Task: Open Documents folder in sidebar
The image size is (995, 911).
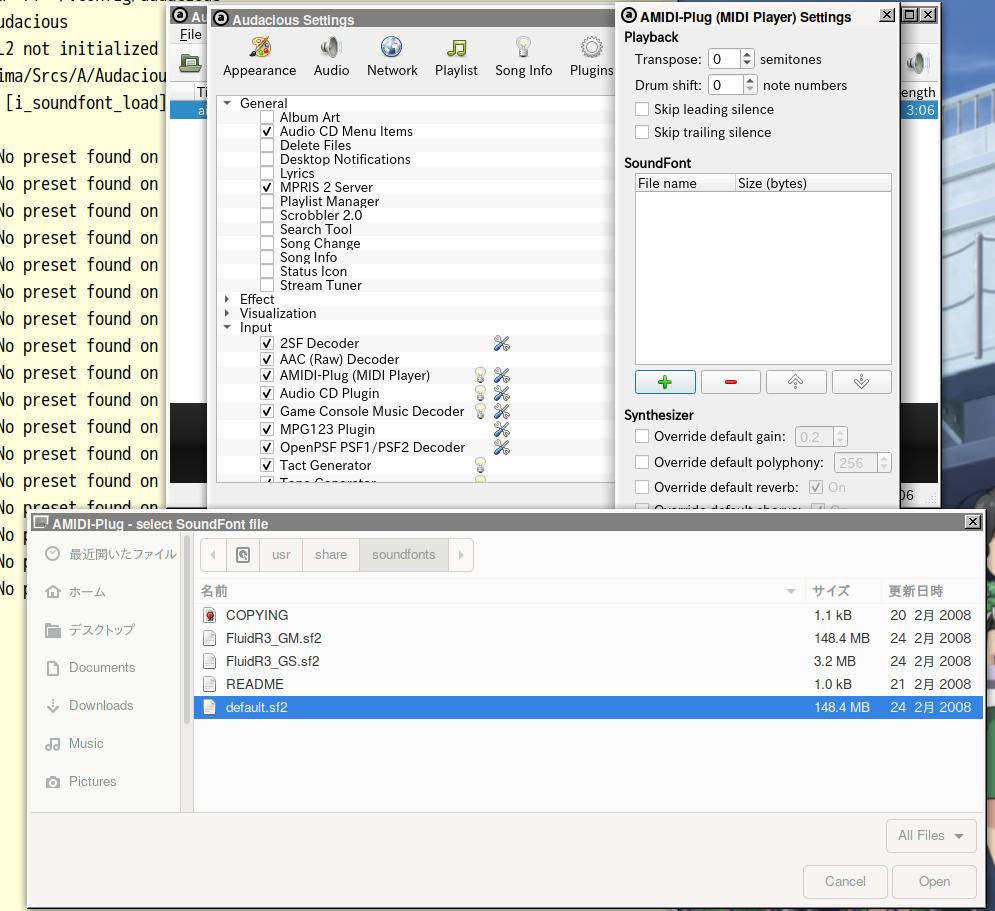Action: (90, 667)
